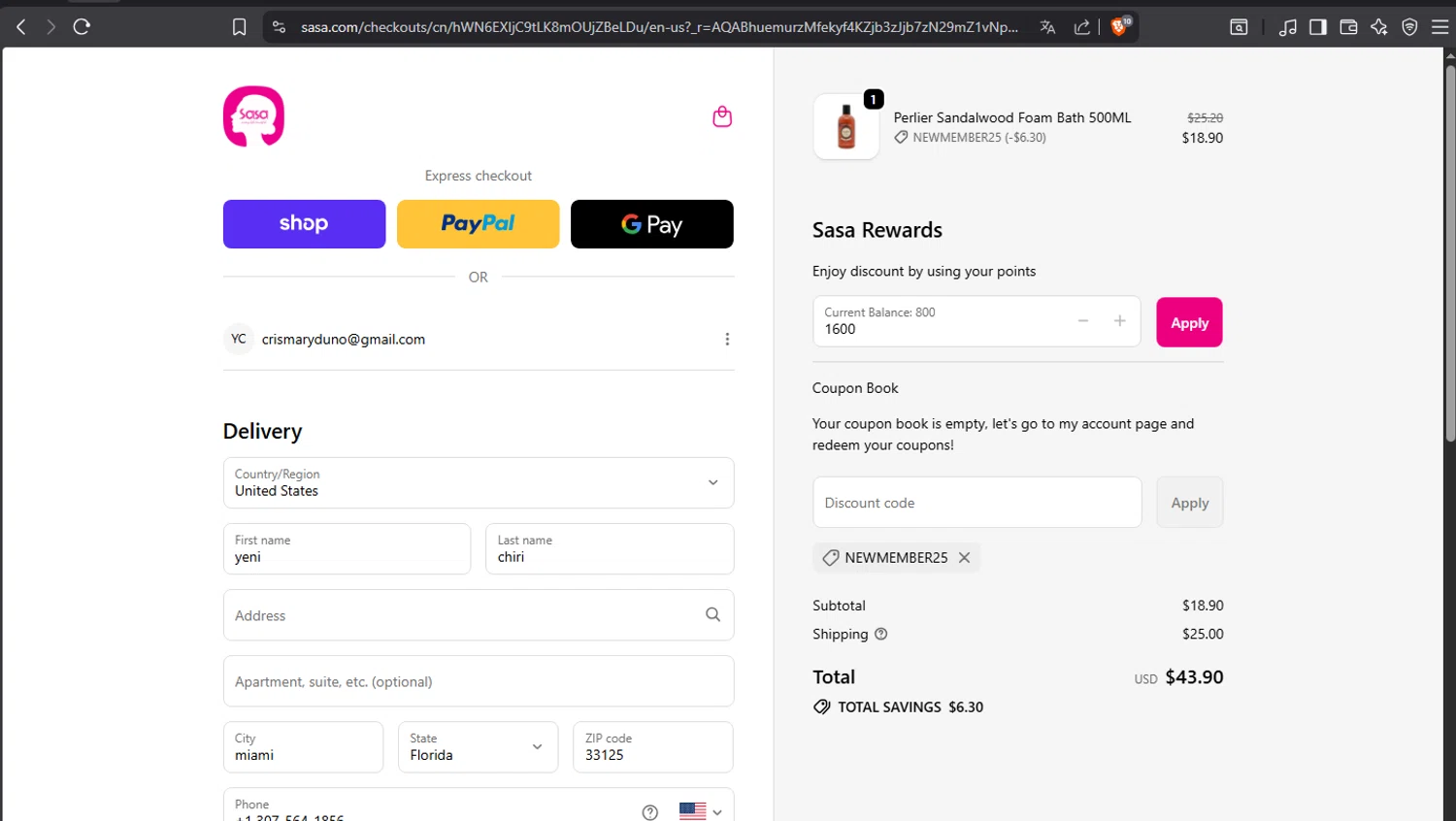Pay with the Shop express button
Image resolution: width=1456 pixels, height=821 pixels.
[x=304, y=224]
